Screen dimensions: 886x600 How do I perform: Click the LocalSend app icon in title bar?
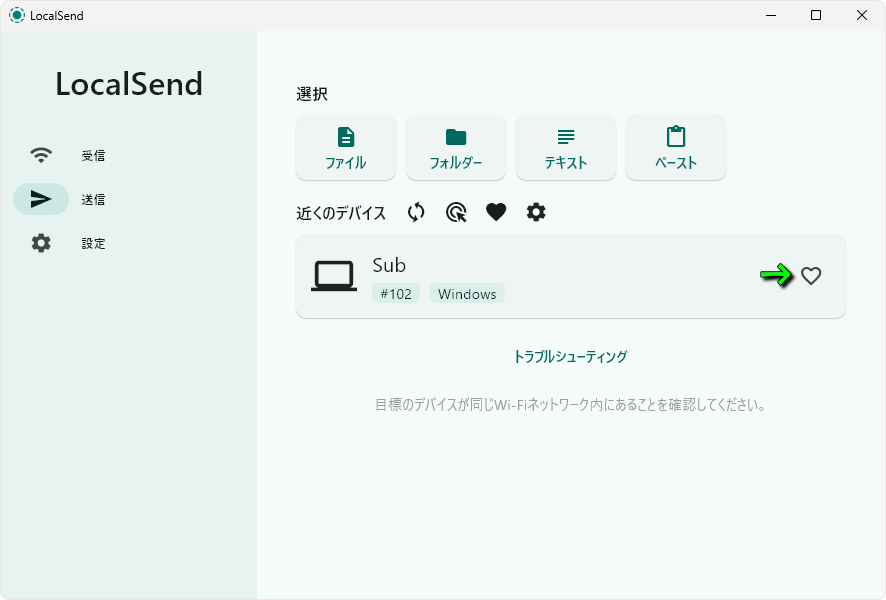[17, 15]
